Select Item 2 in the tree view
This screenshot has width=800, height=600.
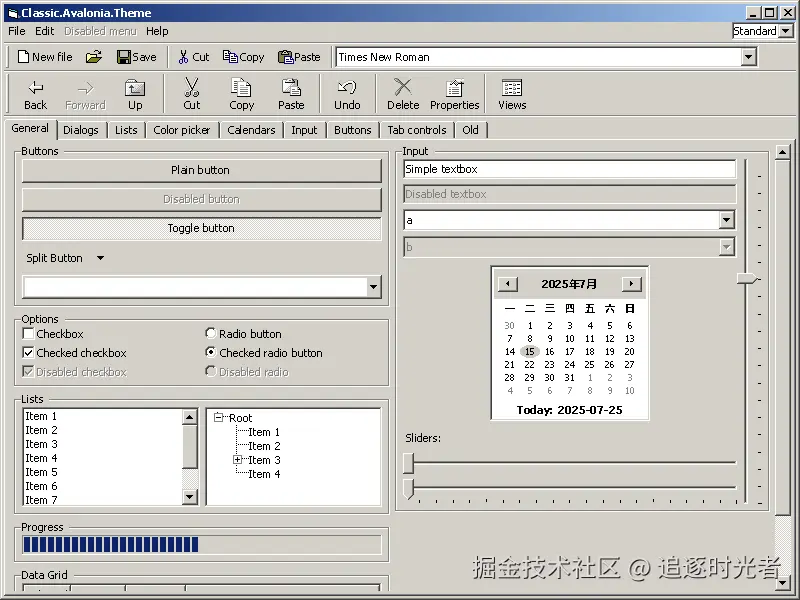pos(264,446)
